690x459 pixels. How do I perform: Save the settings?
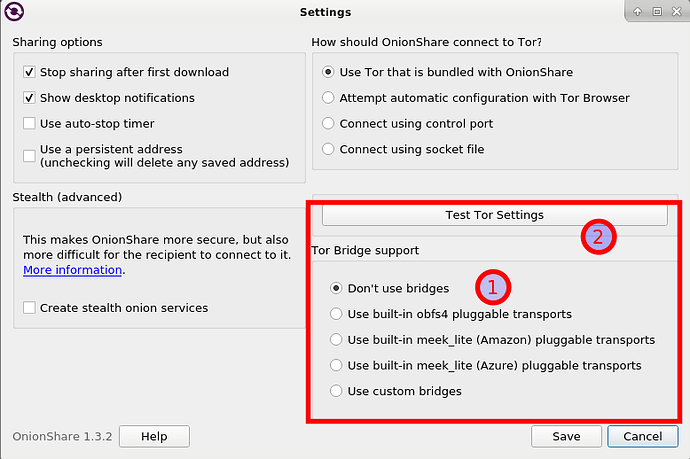pyautogui.click(x=566, y=437)
